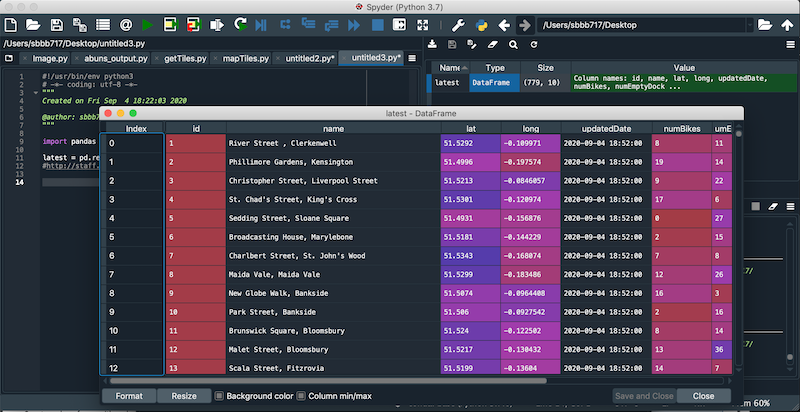This screenshot has height=412, width=800.
Task: Go forward with the right arrow icon
Action: [524, 25]
